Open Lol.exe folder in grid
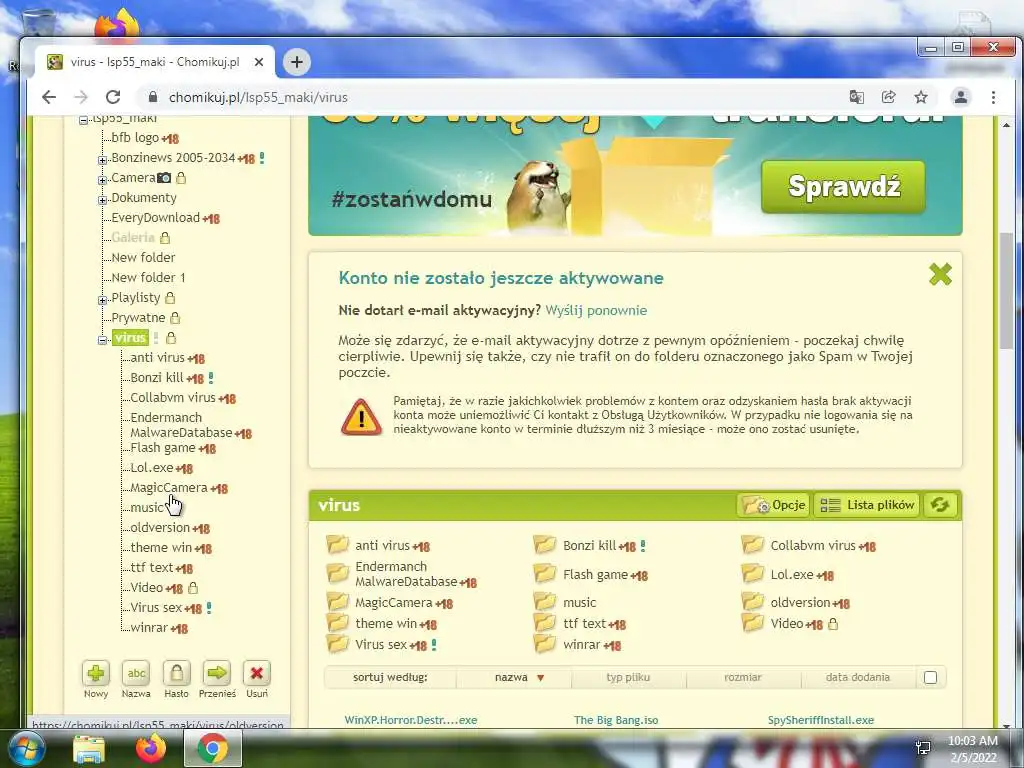The height and width of the screenshot is (768, 1024). point(792,575)
